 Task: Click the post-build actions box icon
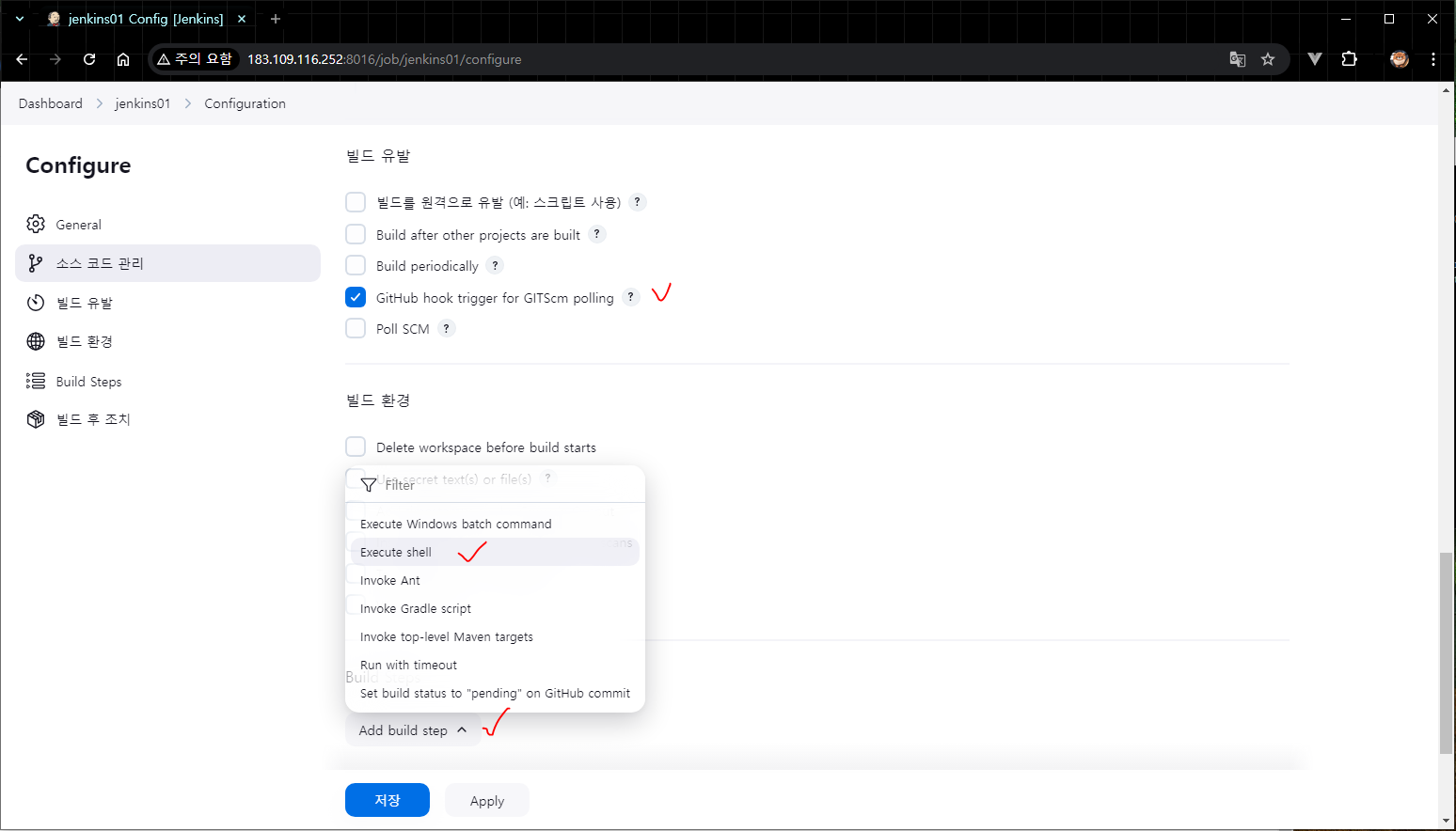tap(36, 419)
